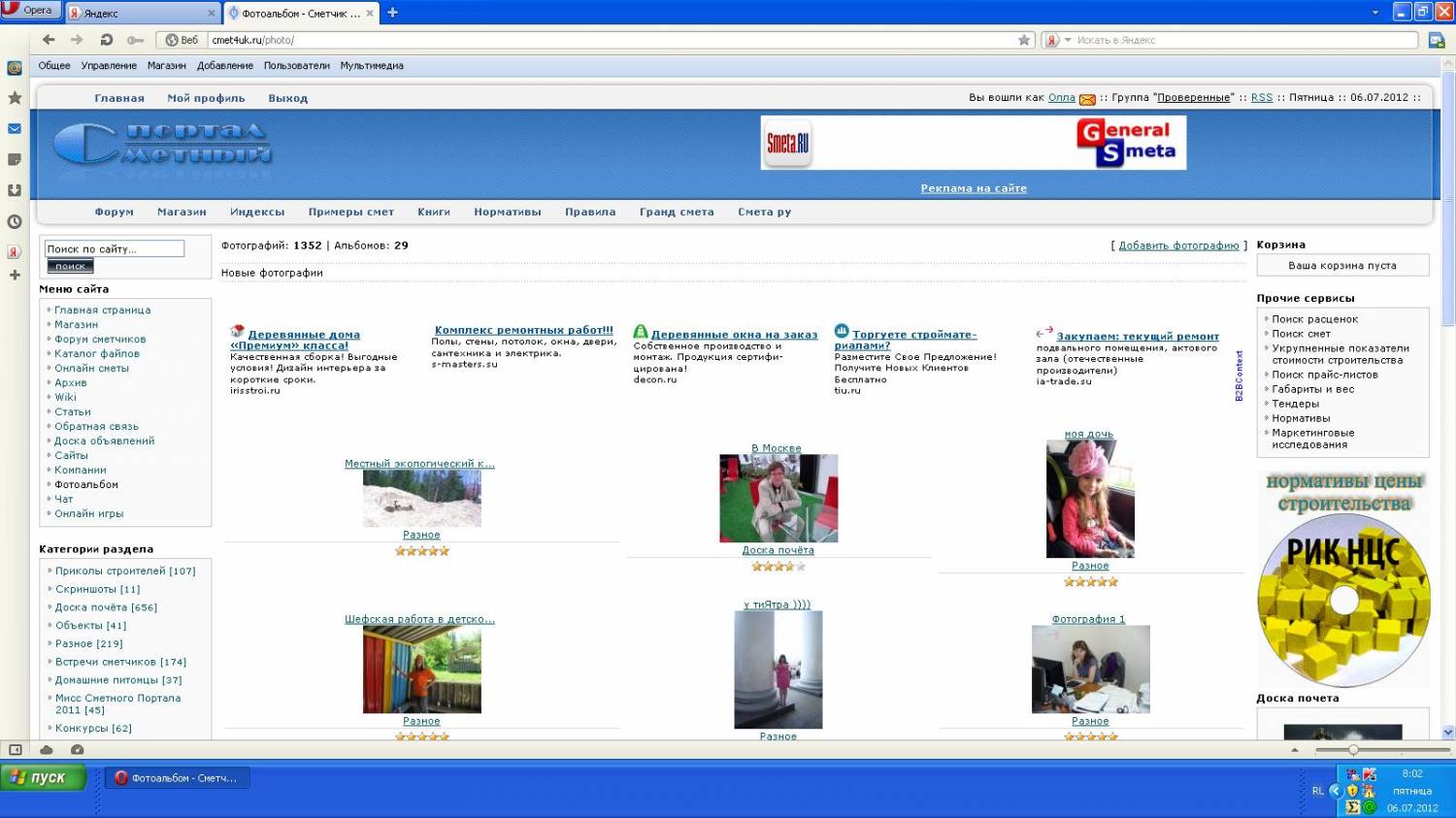Reload the page with the refresh icon

106,40
